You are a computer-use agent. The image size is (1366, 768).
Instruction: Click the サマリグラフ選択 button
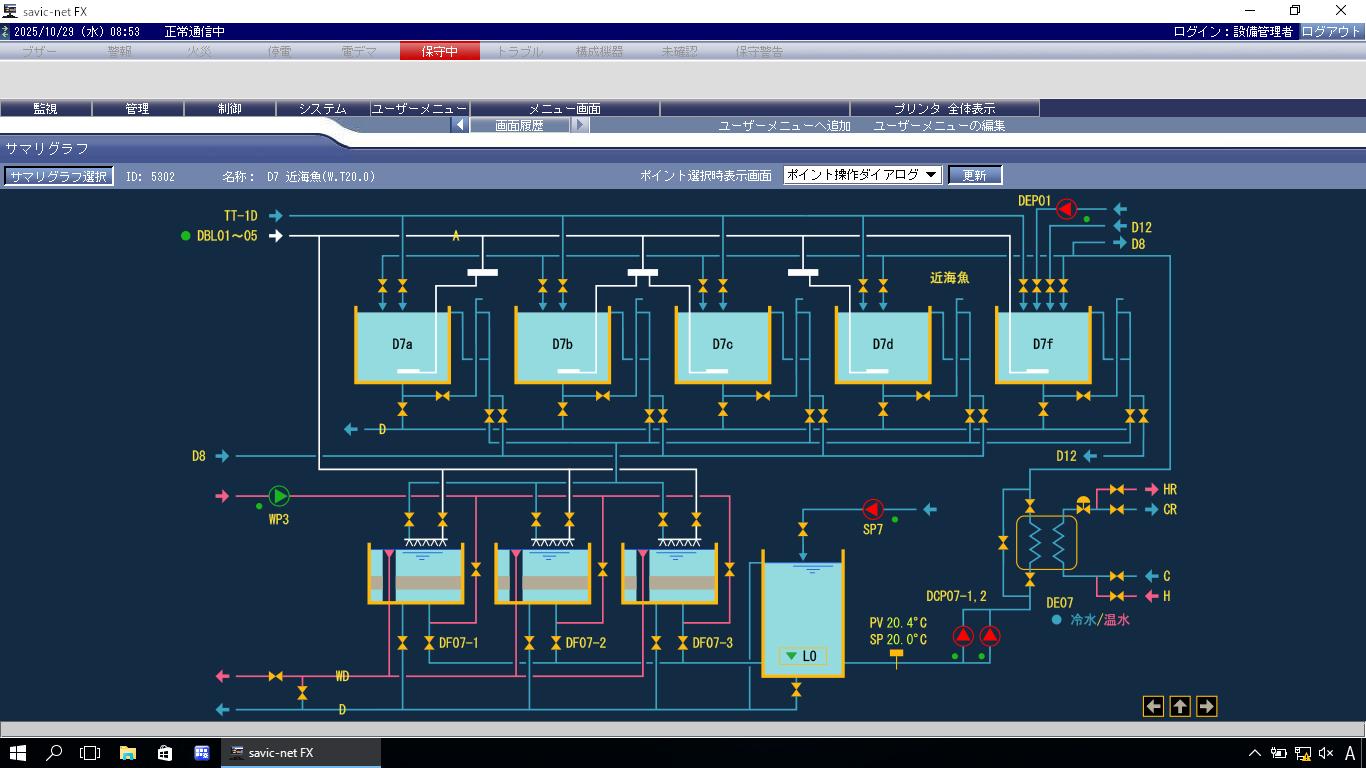click(x=59, y=176)
